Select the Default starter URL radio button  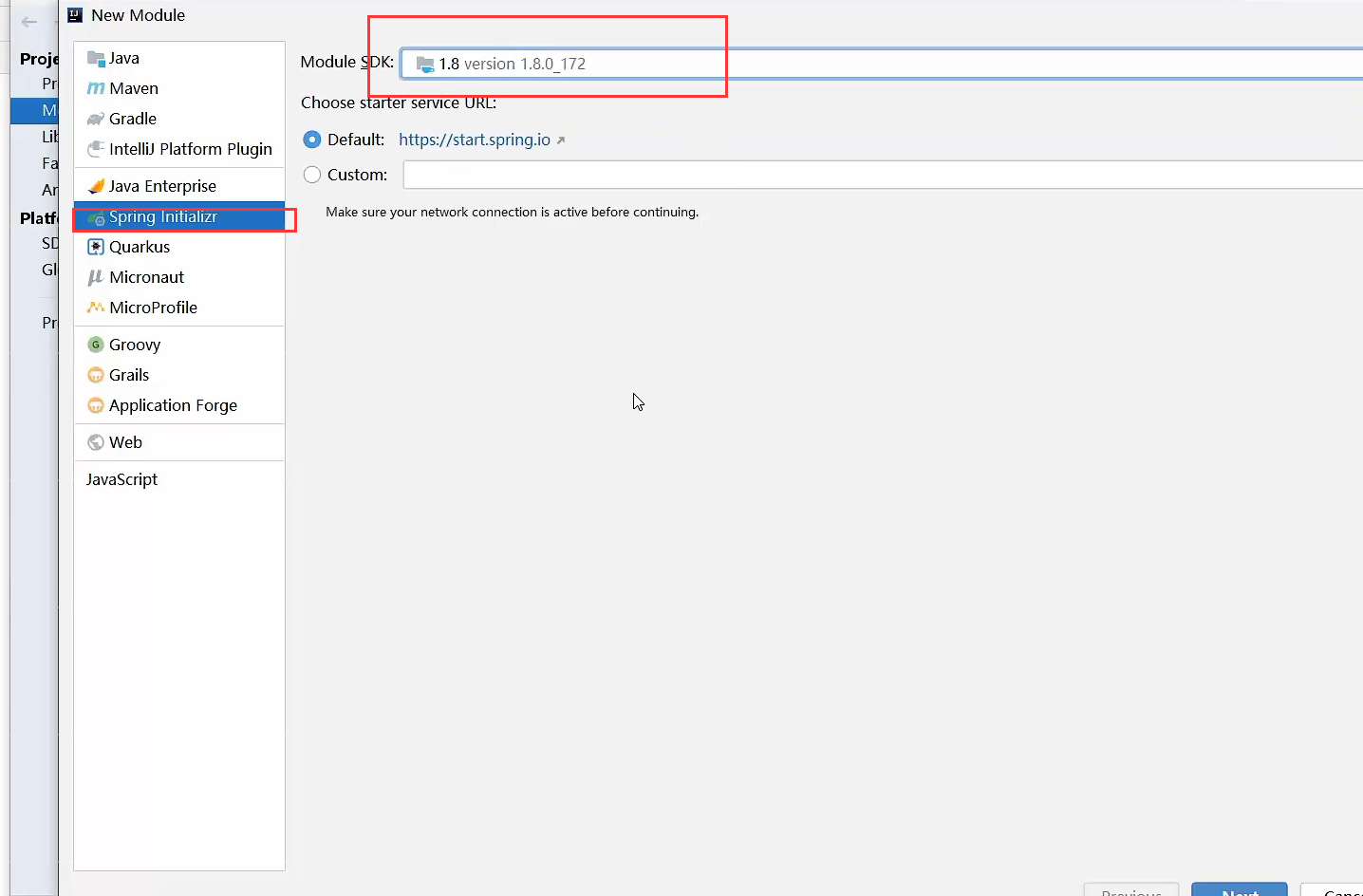coord(312,140)
